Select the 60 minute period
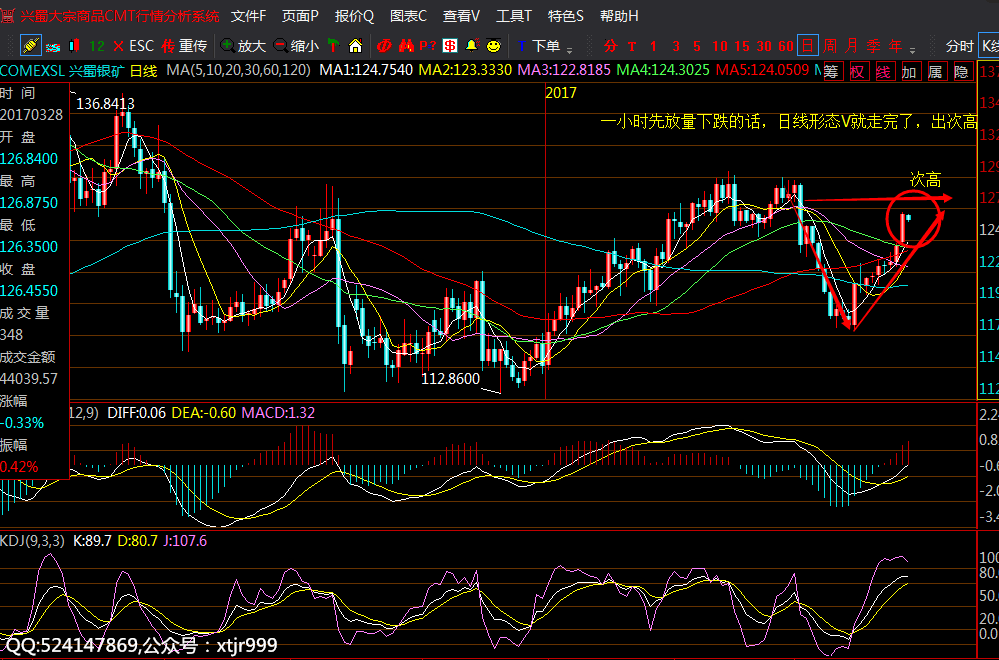 click(786, 46)
